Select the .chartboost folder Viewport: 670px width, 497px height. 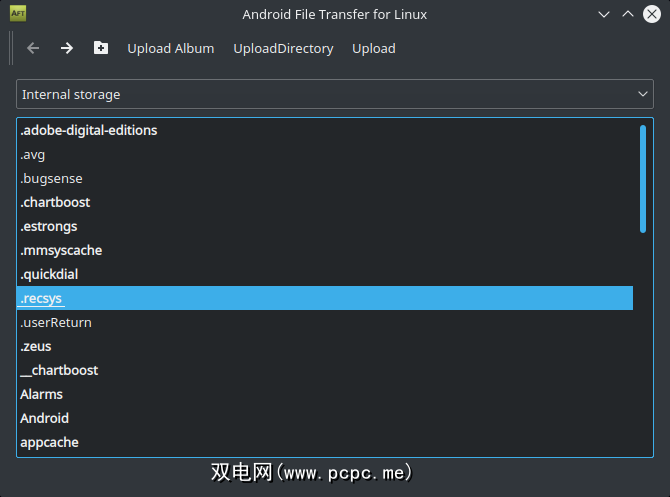(55, 202)
